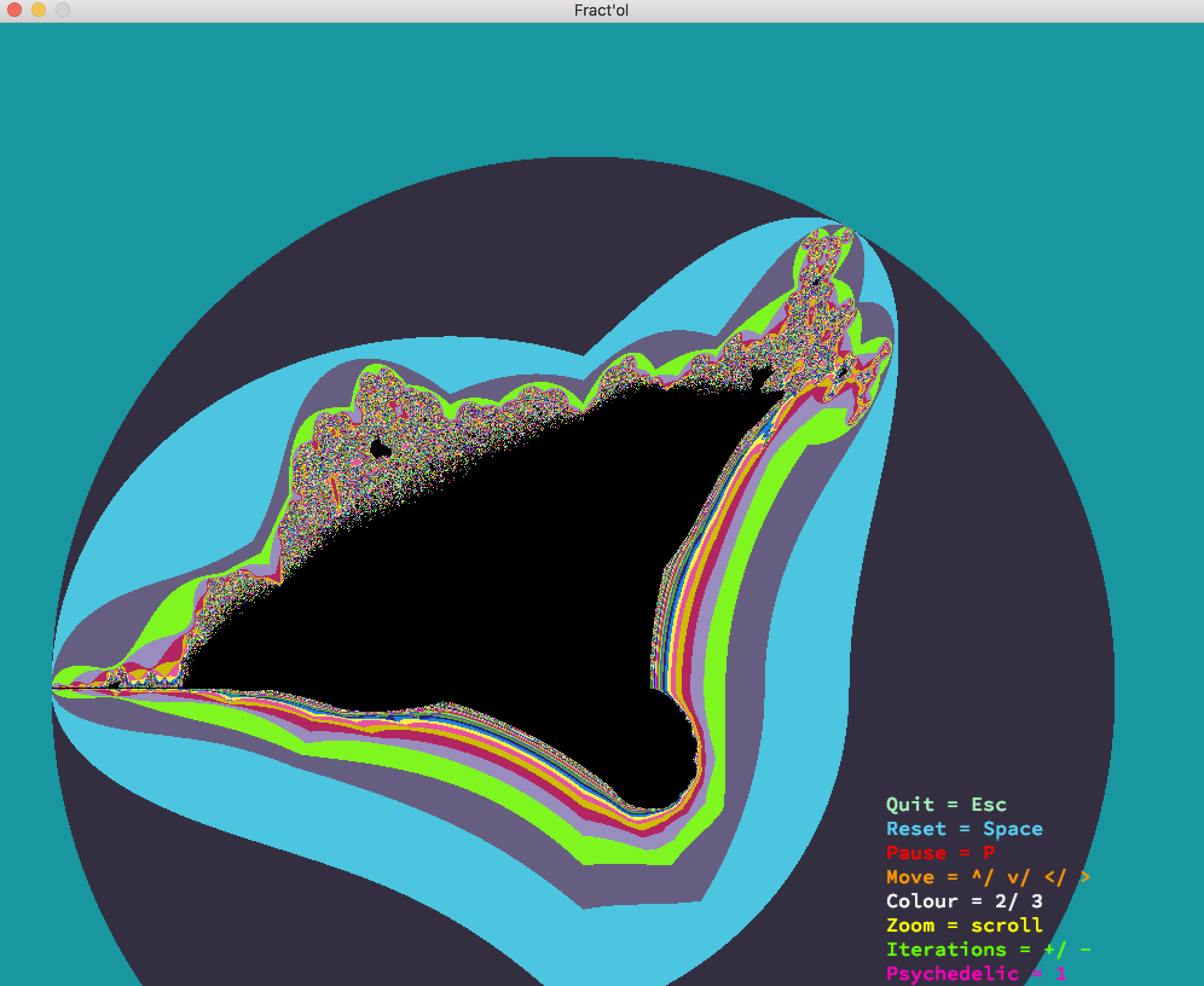This screenshot has width=1204, height=986.
Task: Click the magenta 'Psychedelic = 1' text
Action: coord(976,974)
